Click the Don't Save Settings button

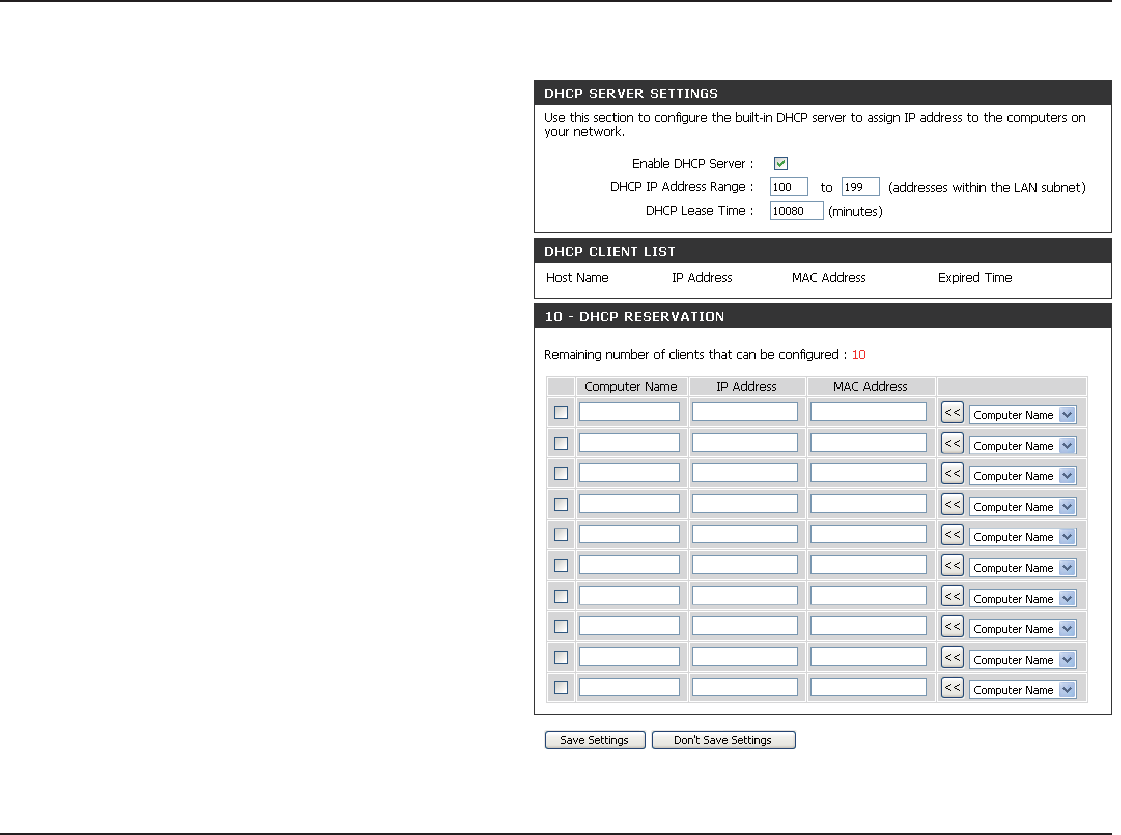coord(724,740)
